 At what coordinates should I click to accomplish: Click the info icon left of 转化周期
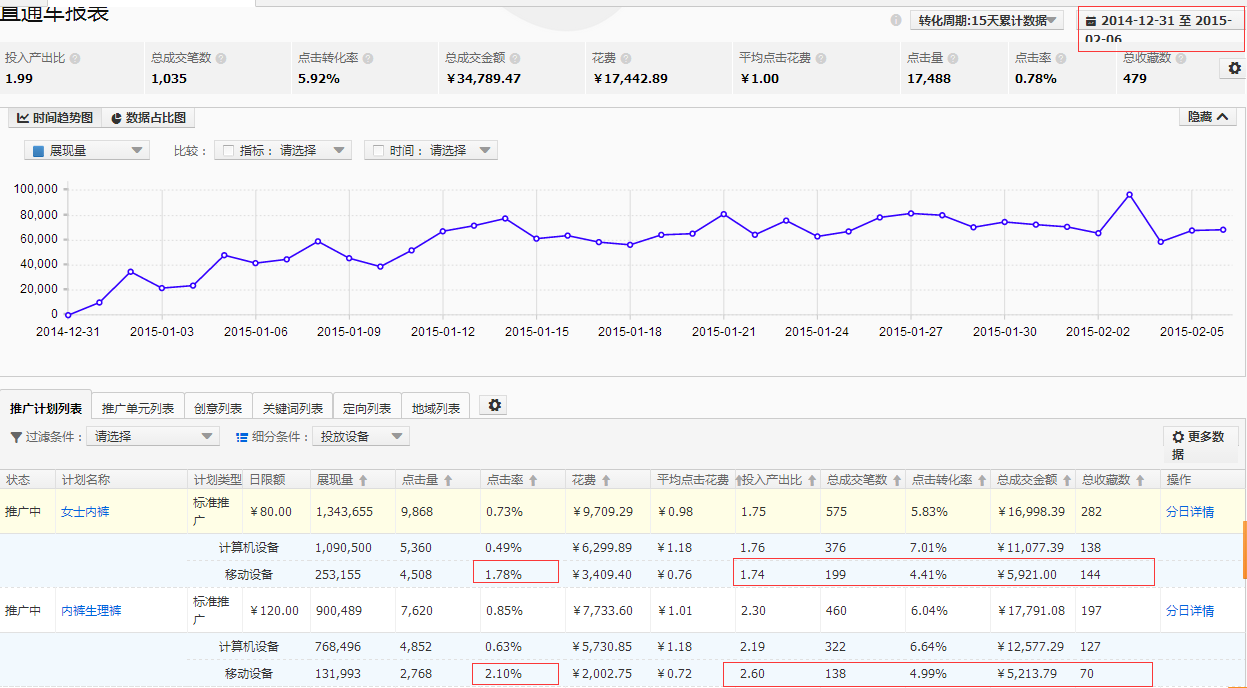(x=895, y=20)
